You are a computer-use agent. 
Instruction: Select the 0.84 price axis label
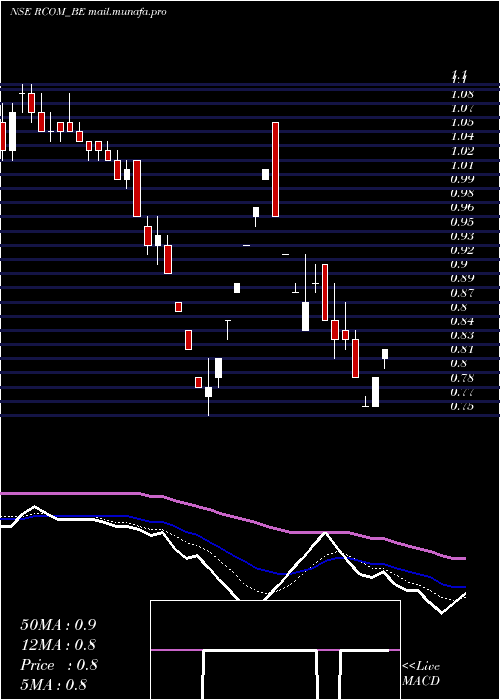[462, 321]
